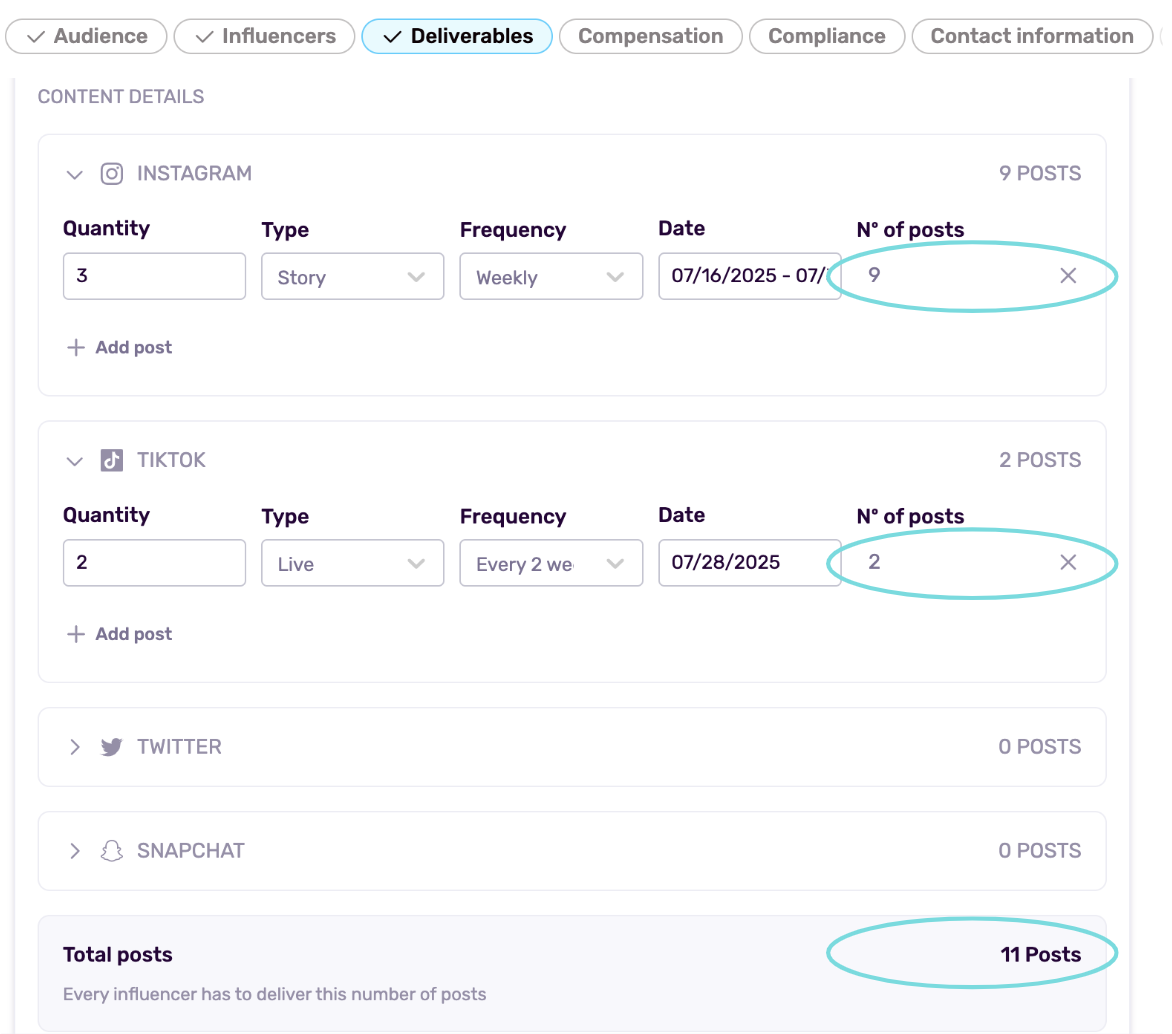The width and height of the screenshot is (1172, 1034).
Task: Click the 11 Posts total value
Action: point(1040,955)
